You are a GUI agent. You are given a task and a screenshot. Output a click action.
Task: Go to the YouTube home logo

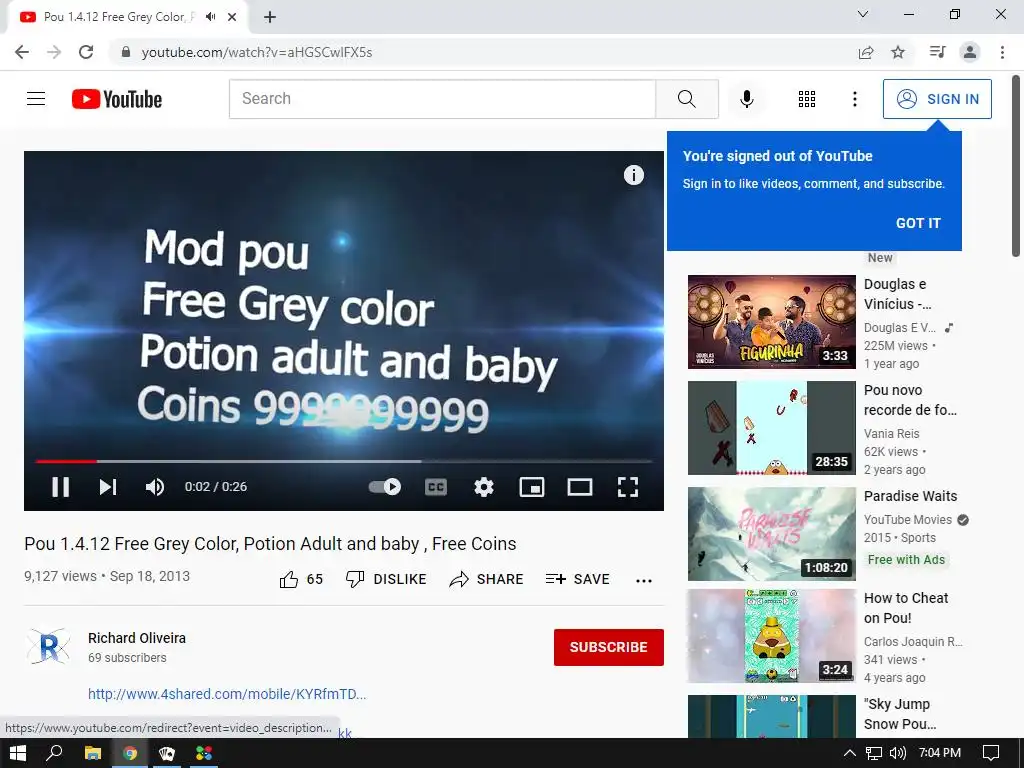(117, 99)
